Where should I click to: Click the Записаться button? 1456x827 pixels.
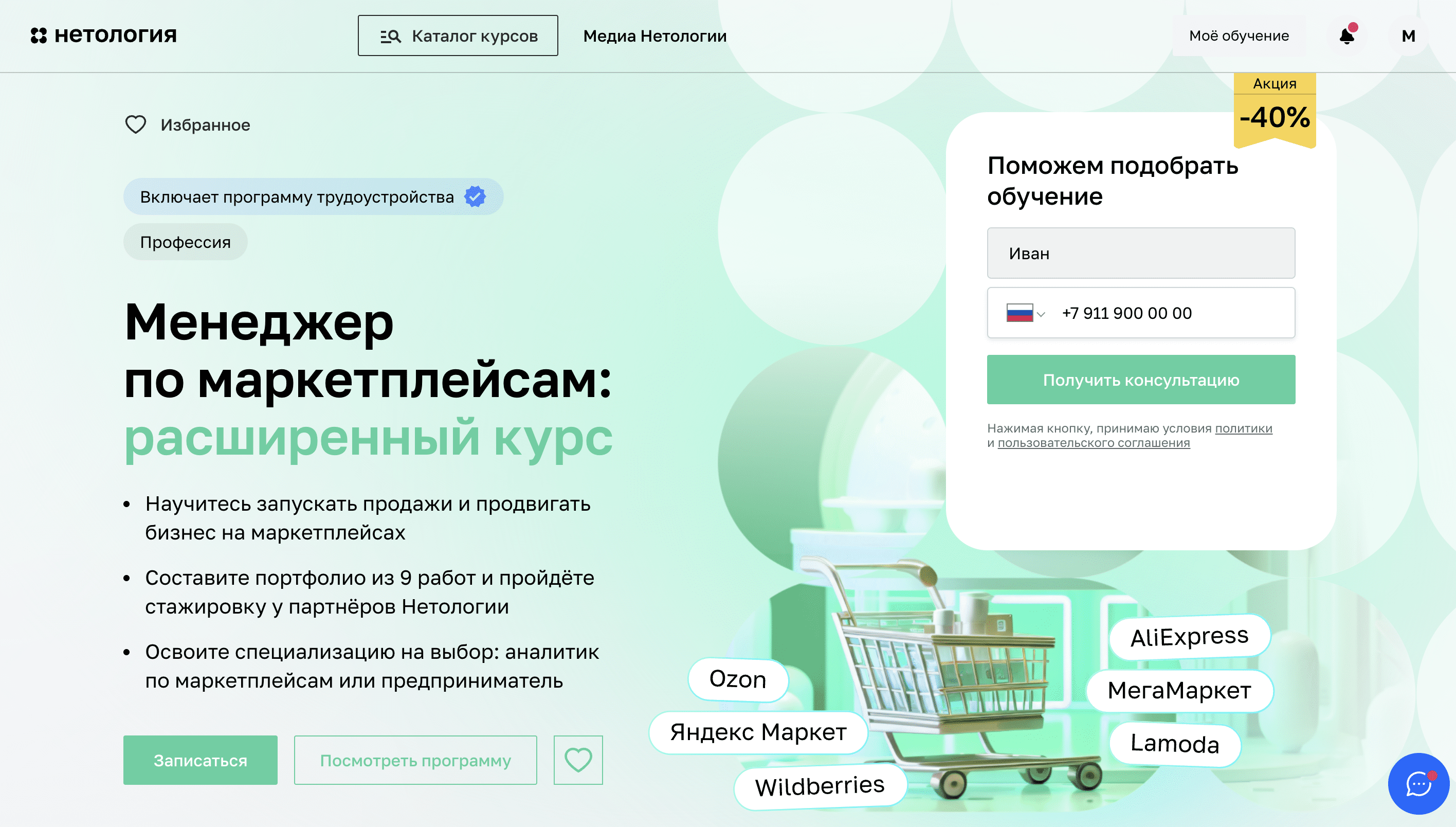tap(201, 760)
